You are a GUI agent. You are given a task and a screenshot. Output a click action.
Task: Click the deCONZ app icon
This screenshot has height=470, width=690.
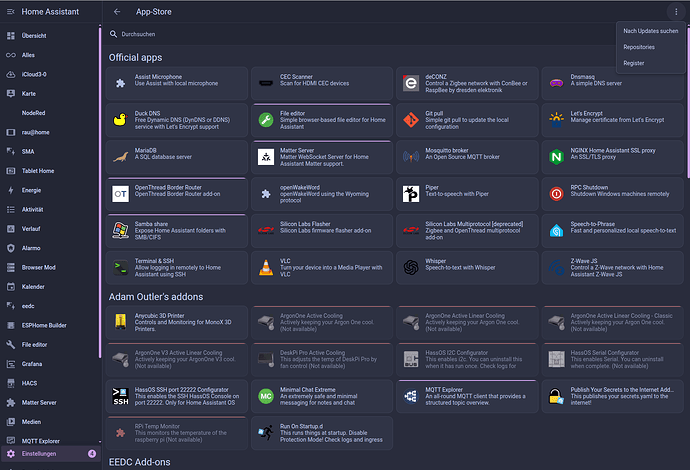pyautogui.click(x=411, y=83)
